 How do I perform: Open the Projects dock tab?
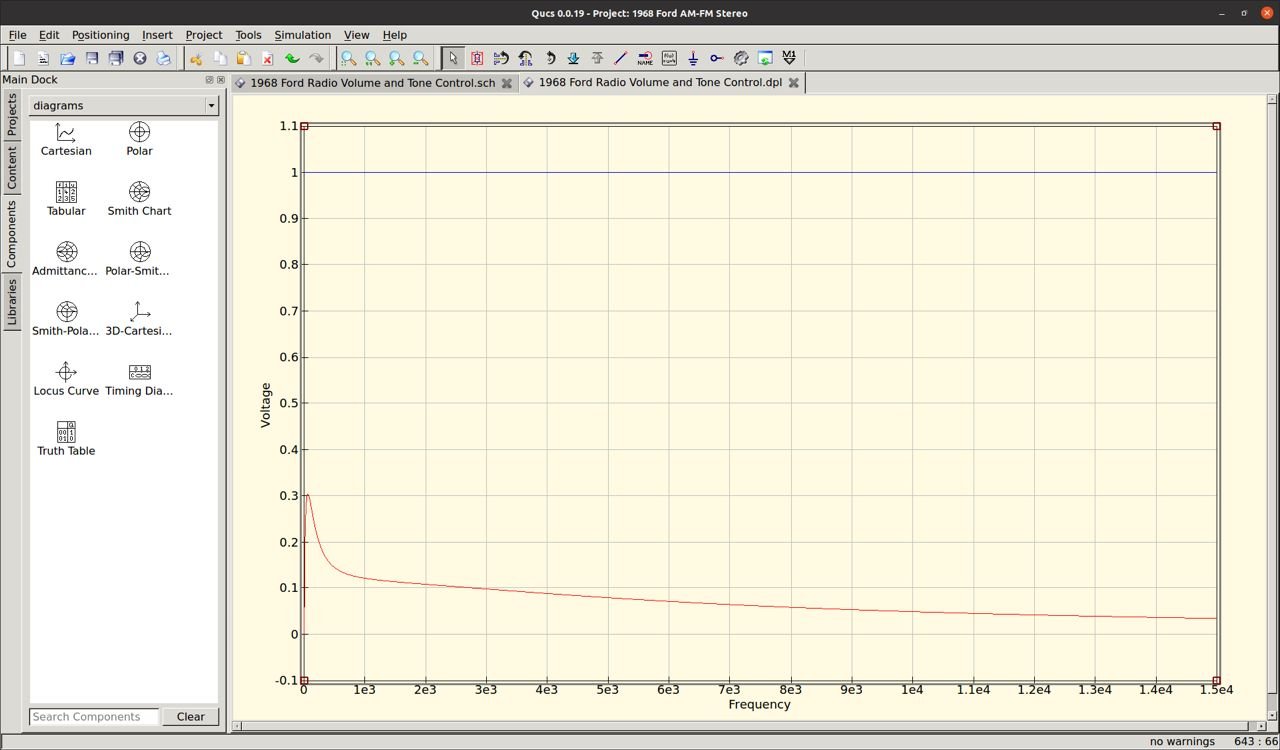pyautogui.click(x=12, y=115)
